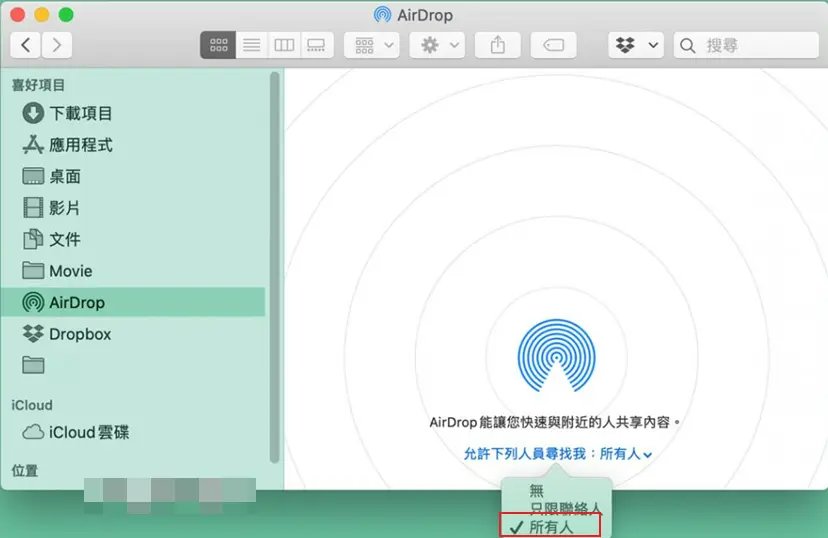Open 下載項目 in the sidebar

pos(133,113)
